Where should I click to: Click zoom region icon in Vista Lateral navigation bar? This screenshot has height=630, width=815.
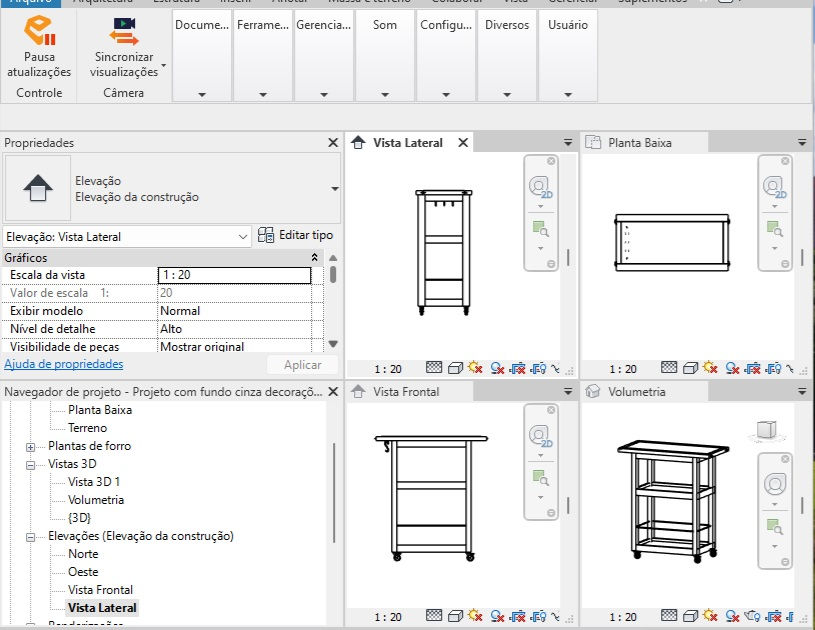(x=541, y=228)
